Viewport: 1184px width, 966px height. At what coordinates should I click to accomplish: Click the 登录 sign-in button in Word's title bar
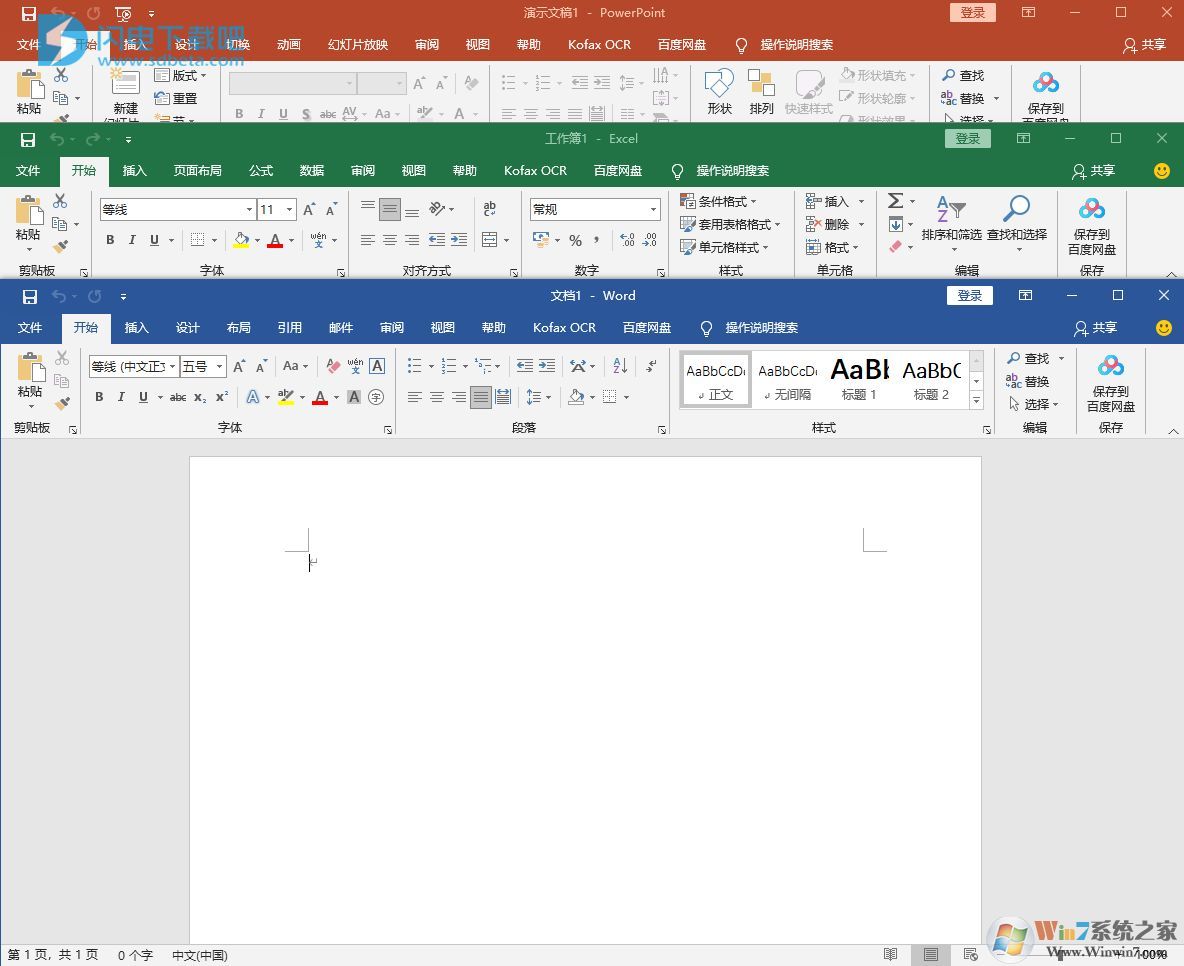click(969, 295)
